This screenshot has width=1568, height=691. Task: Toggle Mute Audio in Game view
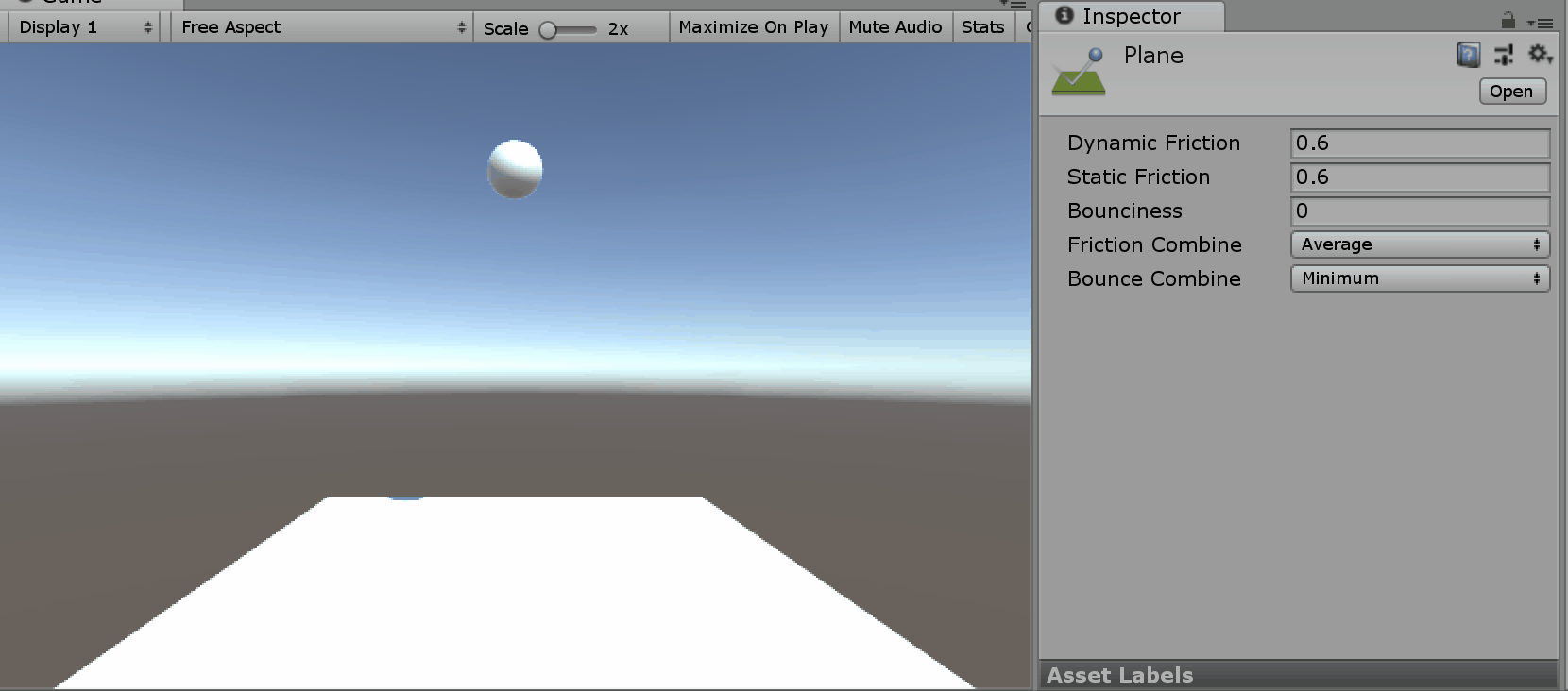tap(895, 27)
